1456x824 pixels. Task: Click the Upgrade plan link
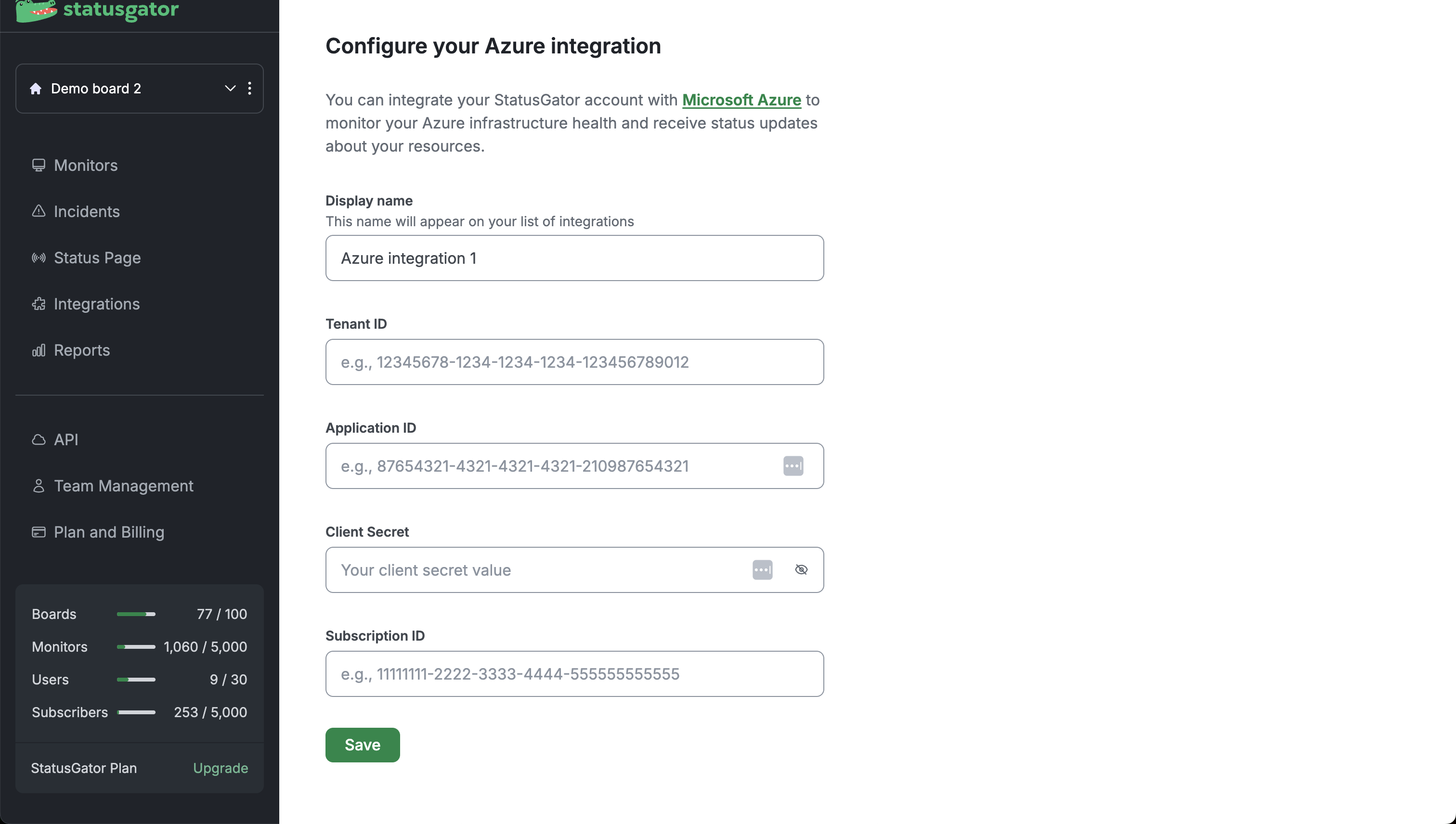coord(220,769)
